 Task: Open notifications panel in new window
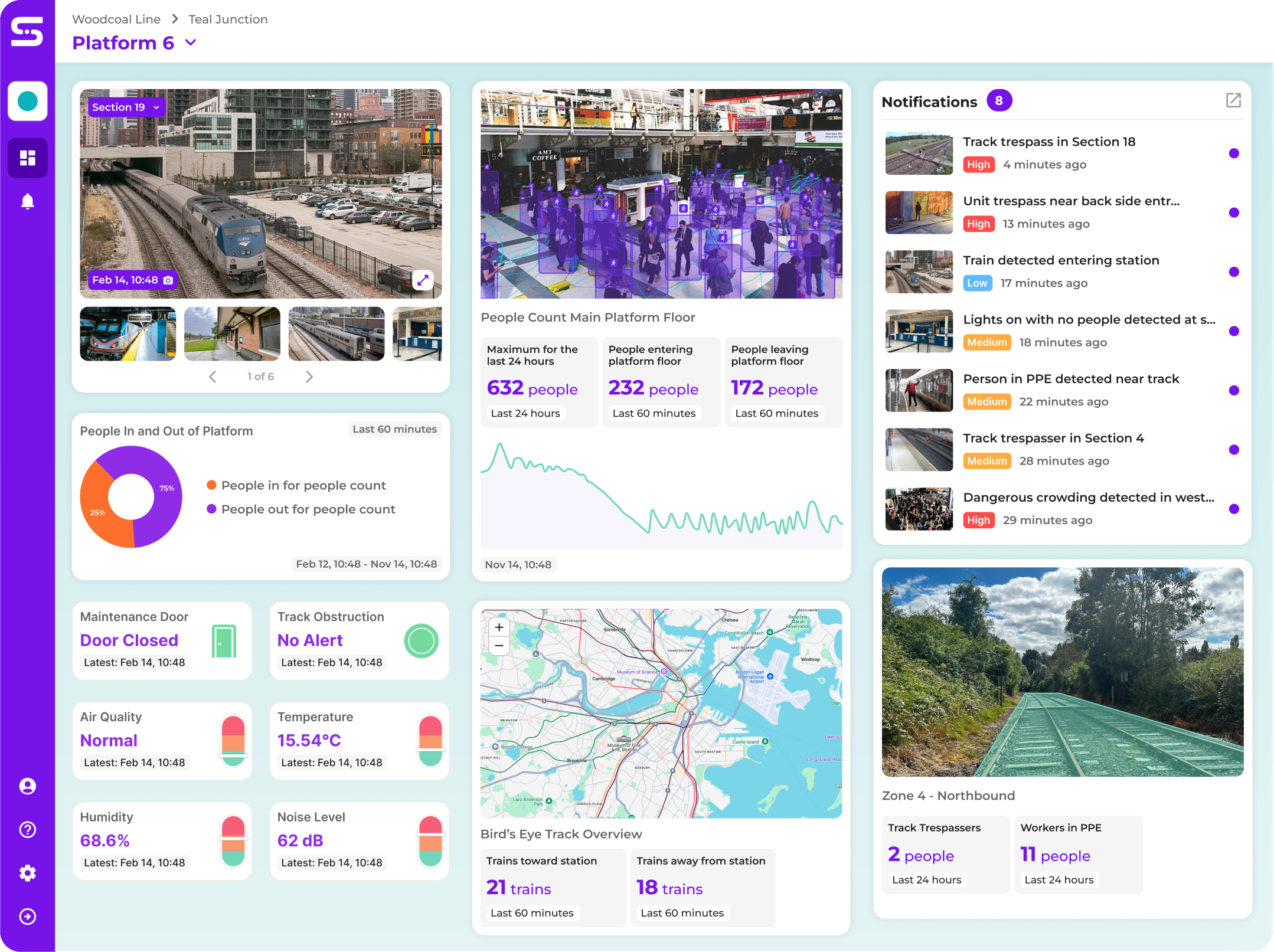(1233, 100)
